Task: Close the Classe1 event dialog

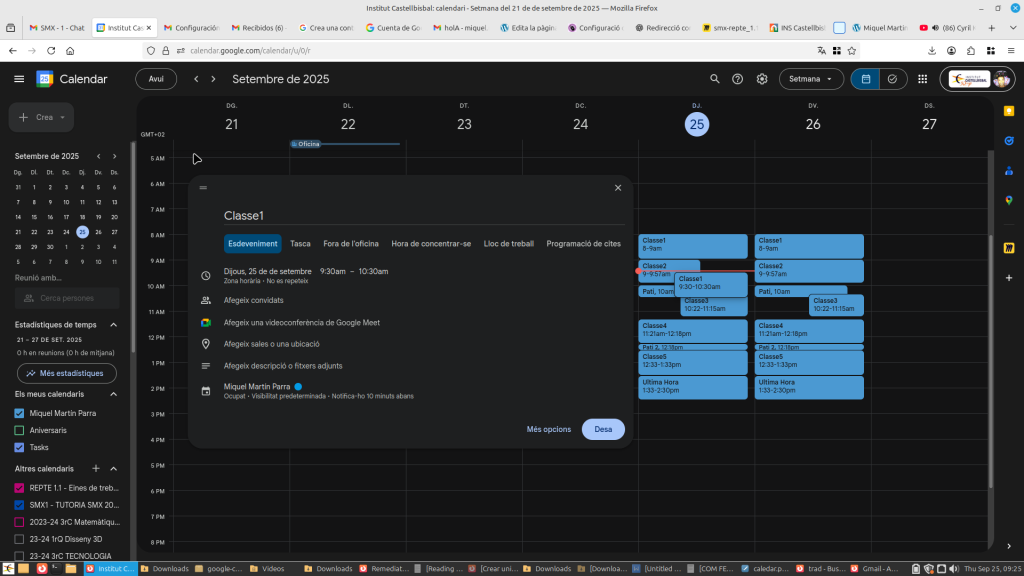Action: point(618,187)
